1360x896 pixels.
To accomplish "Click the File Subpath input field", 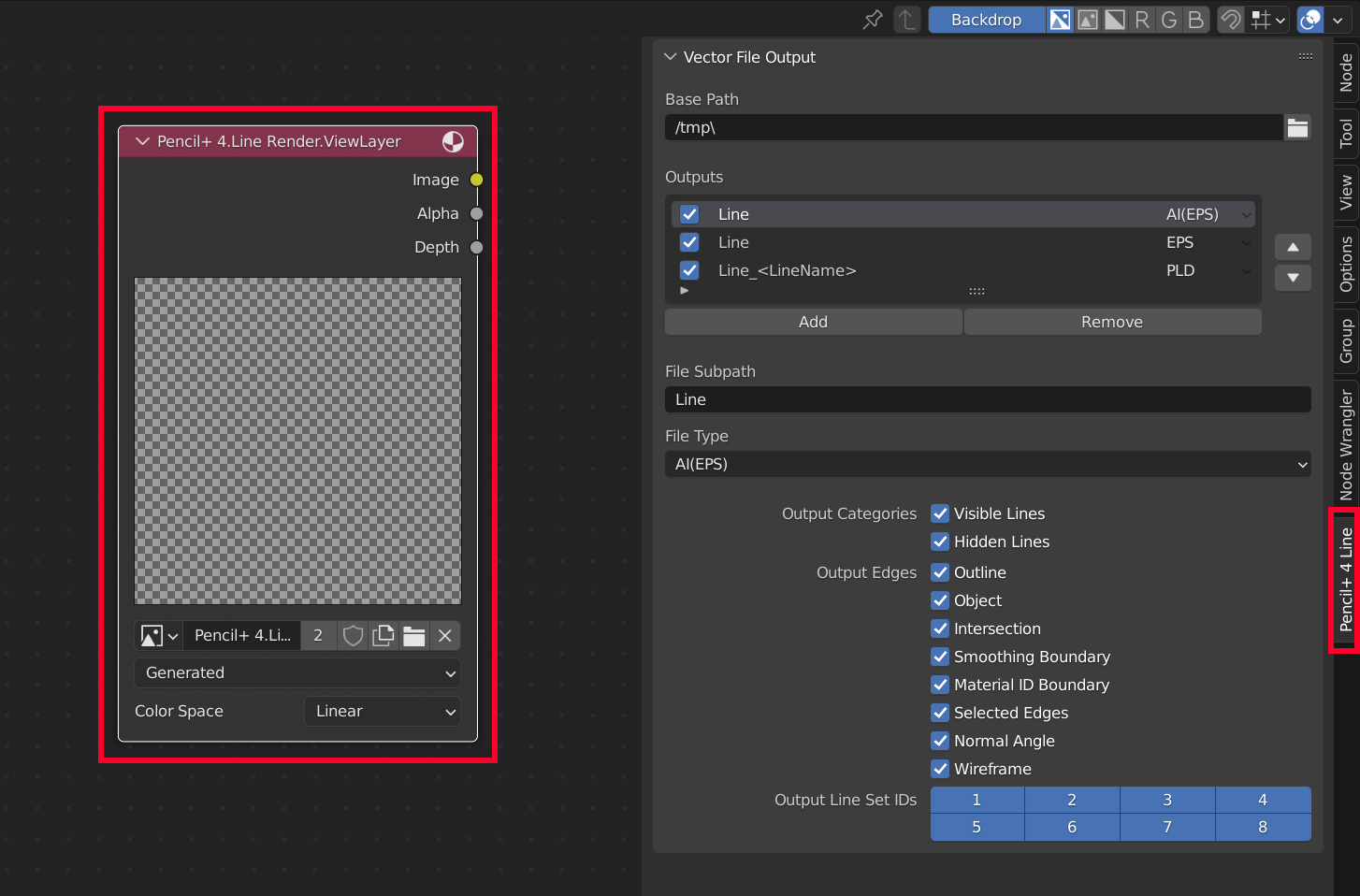I will point(987,399).
